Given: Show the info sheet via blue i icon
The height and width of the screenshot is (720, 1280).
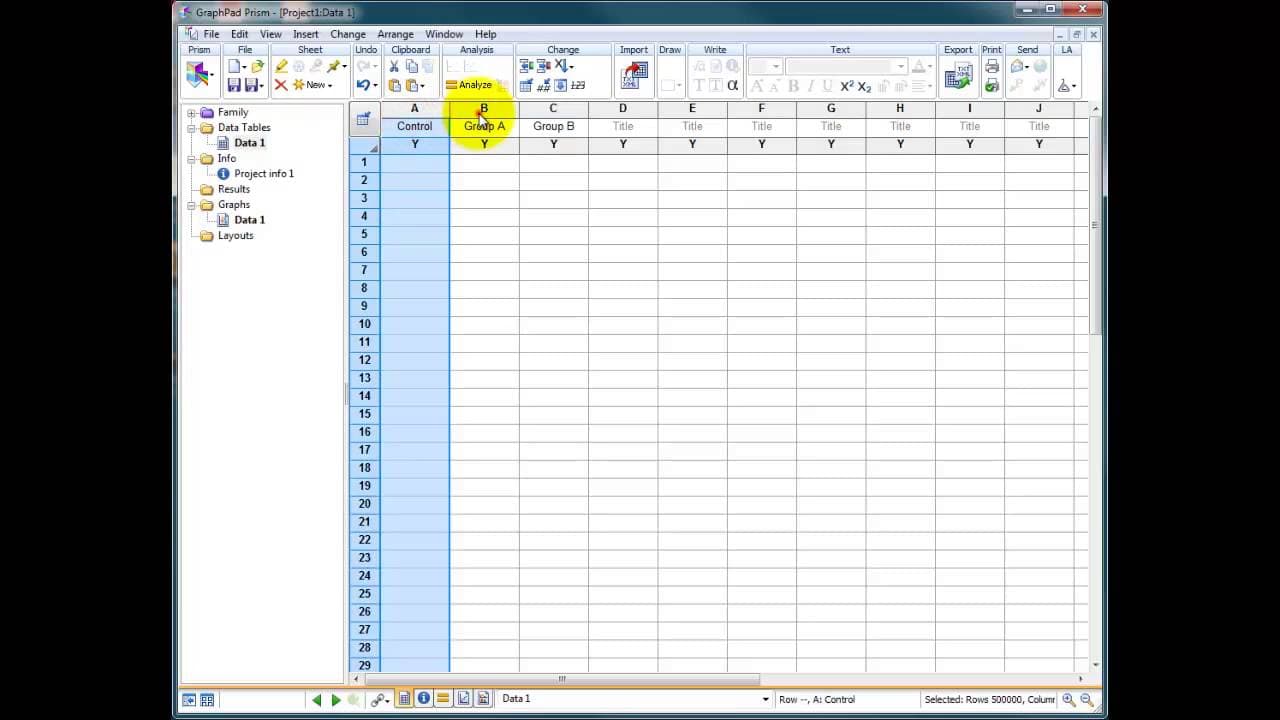Looking at the screenshot, I should click(x=424, y=699).
